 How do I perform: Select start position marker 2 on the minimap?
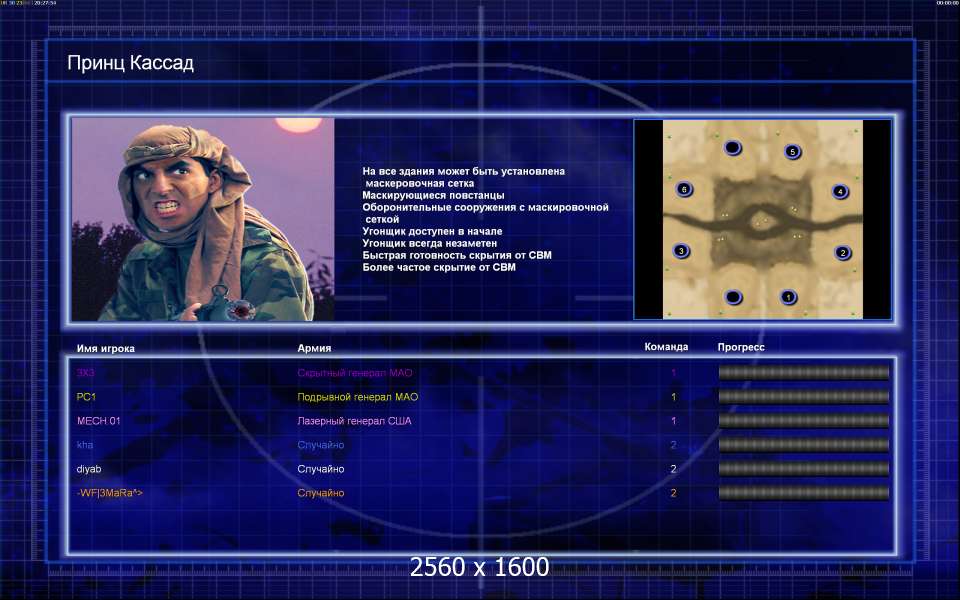tap(843, 253)
